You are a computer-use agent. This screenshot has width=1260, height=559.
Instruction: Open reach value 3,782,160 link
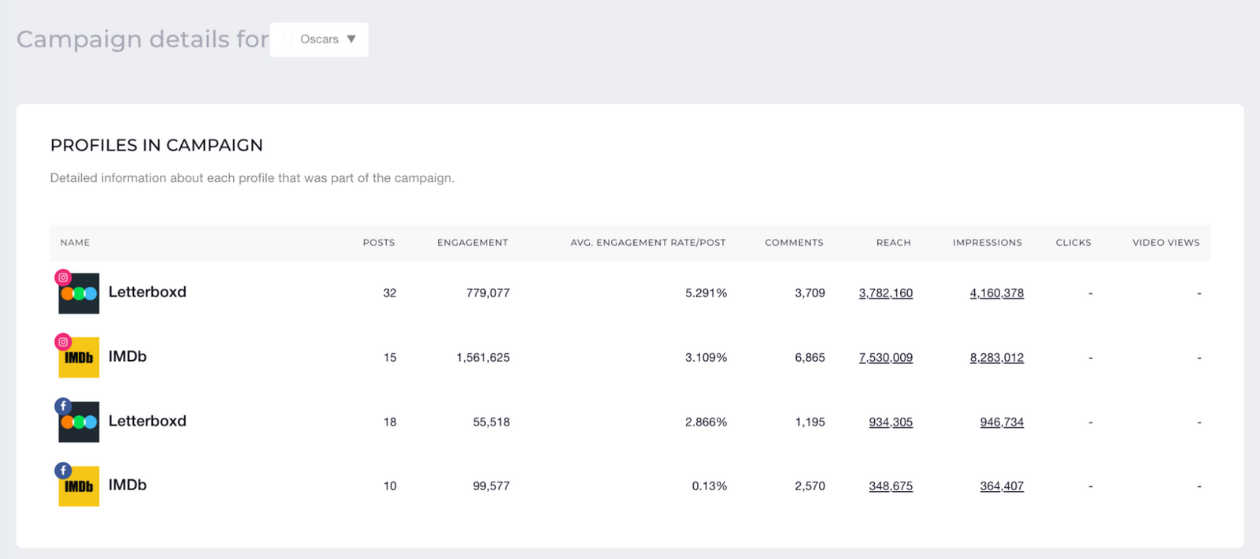(x=885, y=293)
